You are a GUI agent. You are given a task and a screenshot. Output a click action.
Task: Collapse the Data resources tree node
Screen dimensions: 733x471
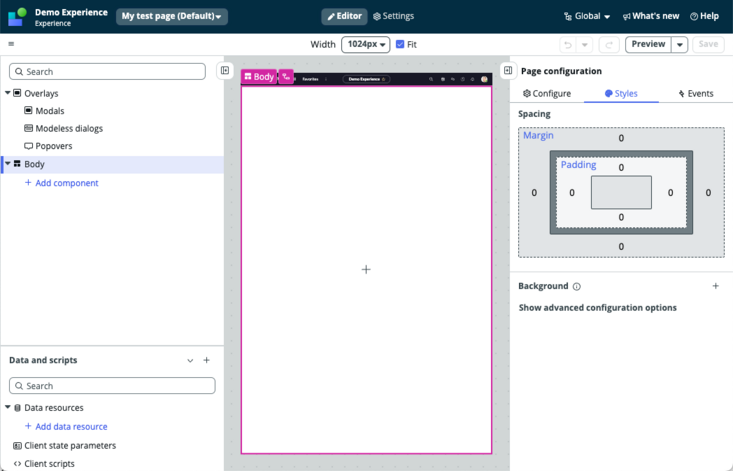click(7, 407)
